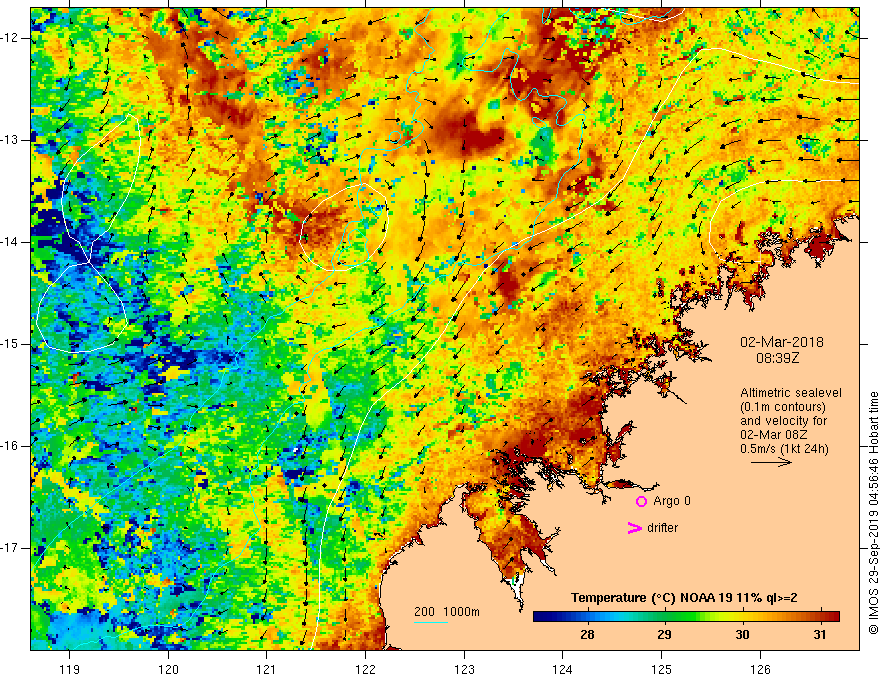Click longitude axis label 120
880x680 pixels.
point(168,669)
